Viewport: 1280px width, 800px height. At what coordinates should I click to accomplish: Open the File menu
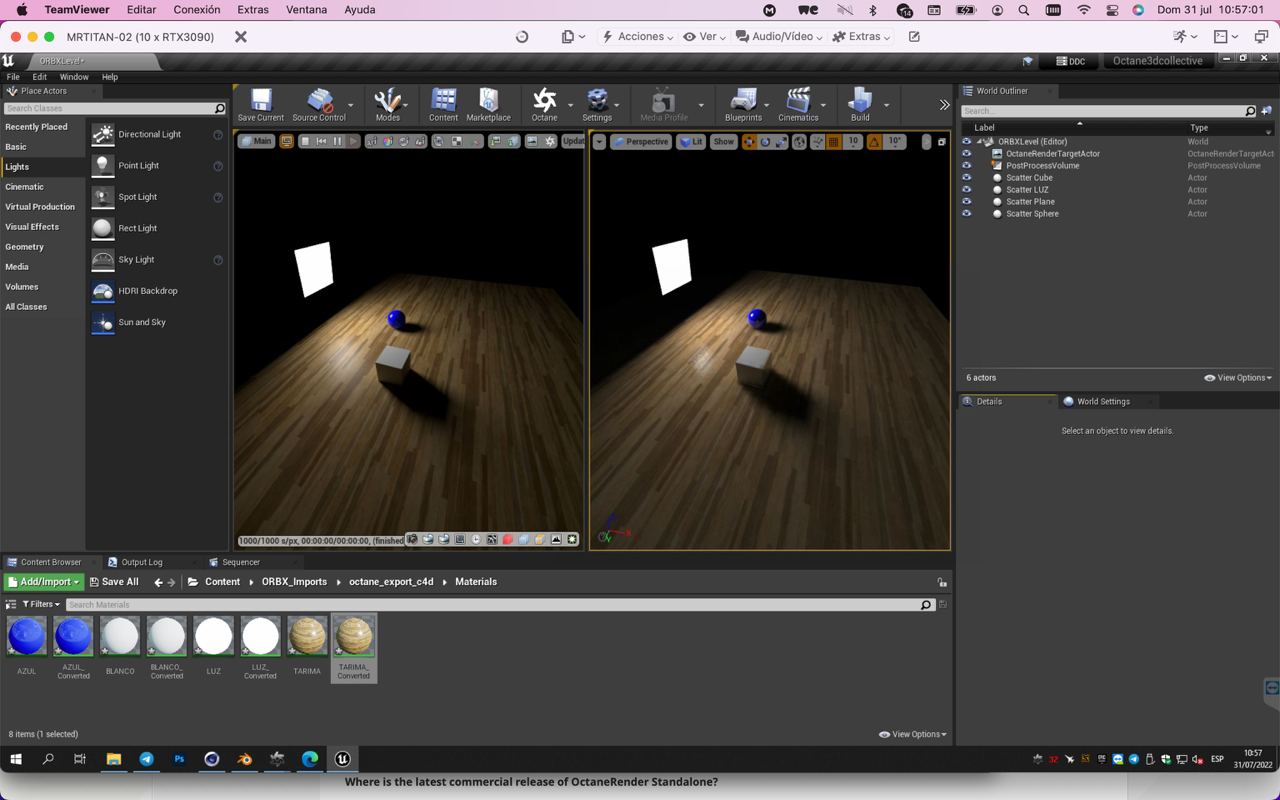(x=13, y=77)
